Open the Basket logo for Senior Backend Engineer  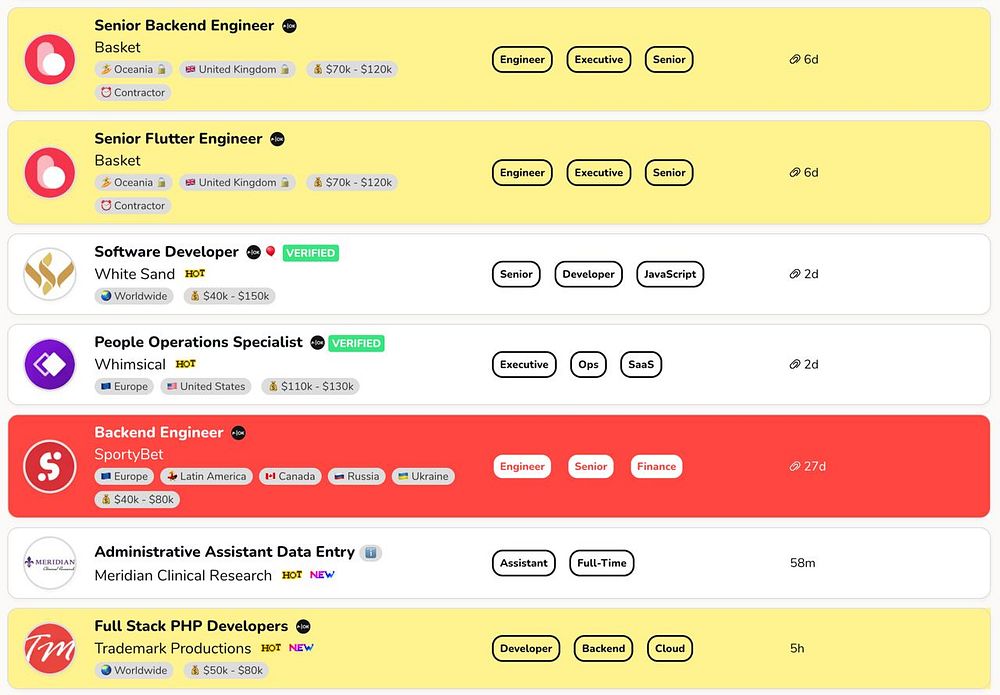click(x=50, y=59)
